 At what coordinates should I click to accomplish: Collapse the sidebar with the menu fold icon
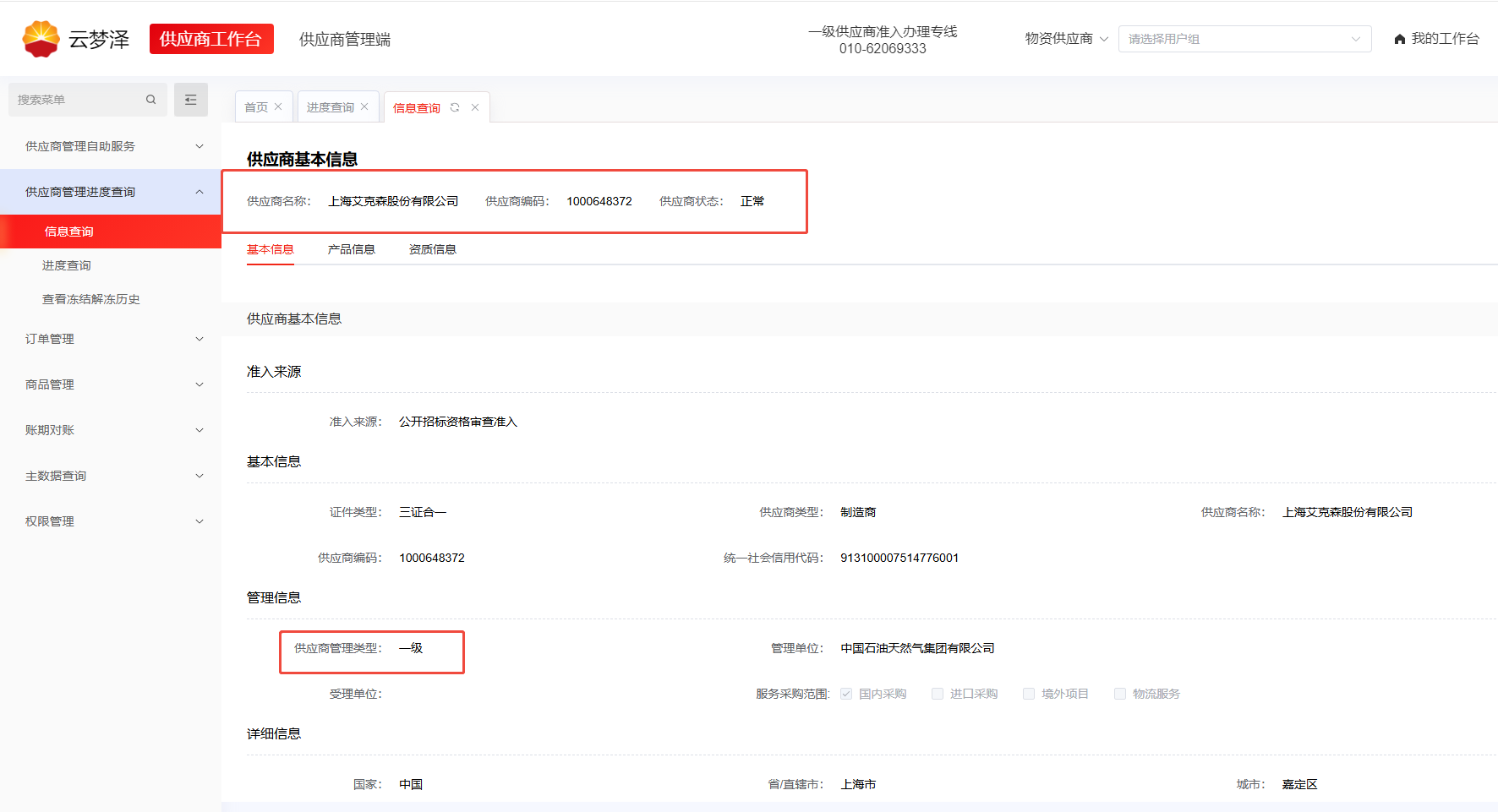click(x=191, y=100)
